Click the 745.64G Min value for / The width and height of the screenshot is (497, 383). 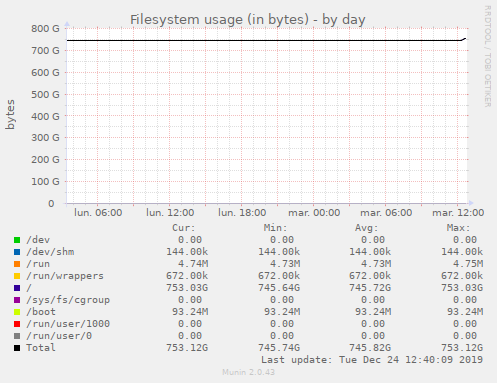coord(279,288)
